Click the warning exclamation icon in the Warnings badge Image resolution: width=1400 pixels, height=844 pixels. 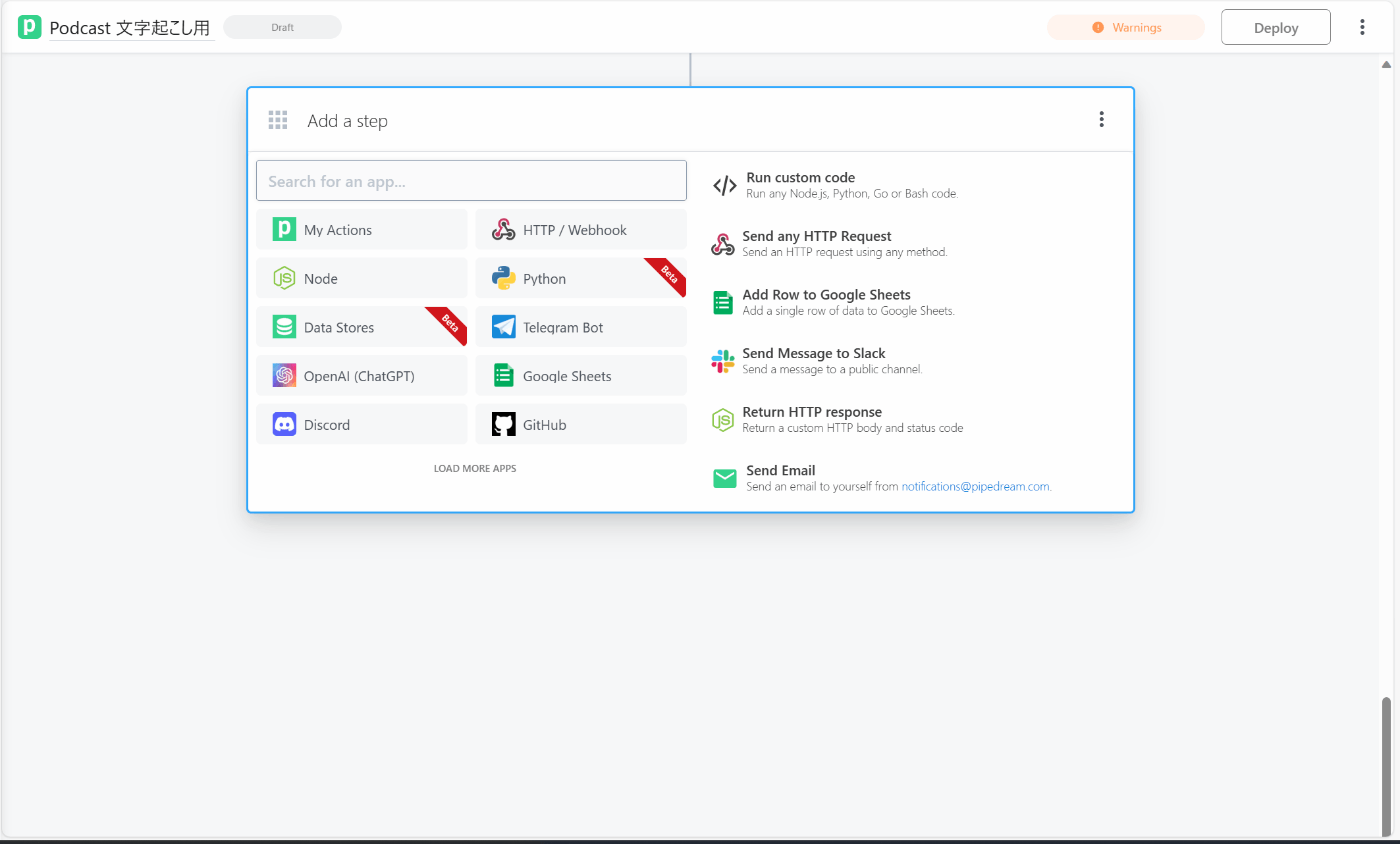coord(1098,27)
